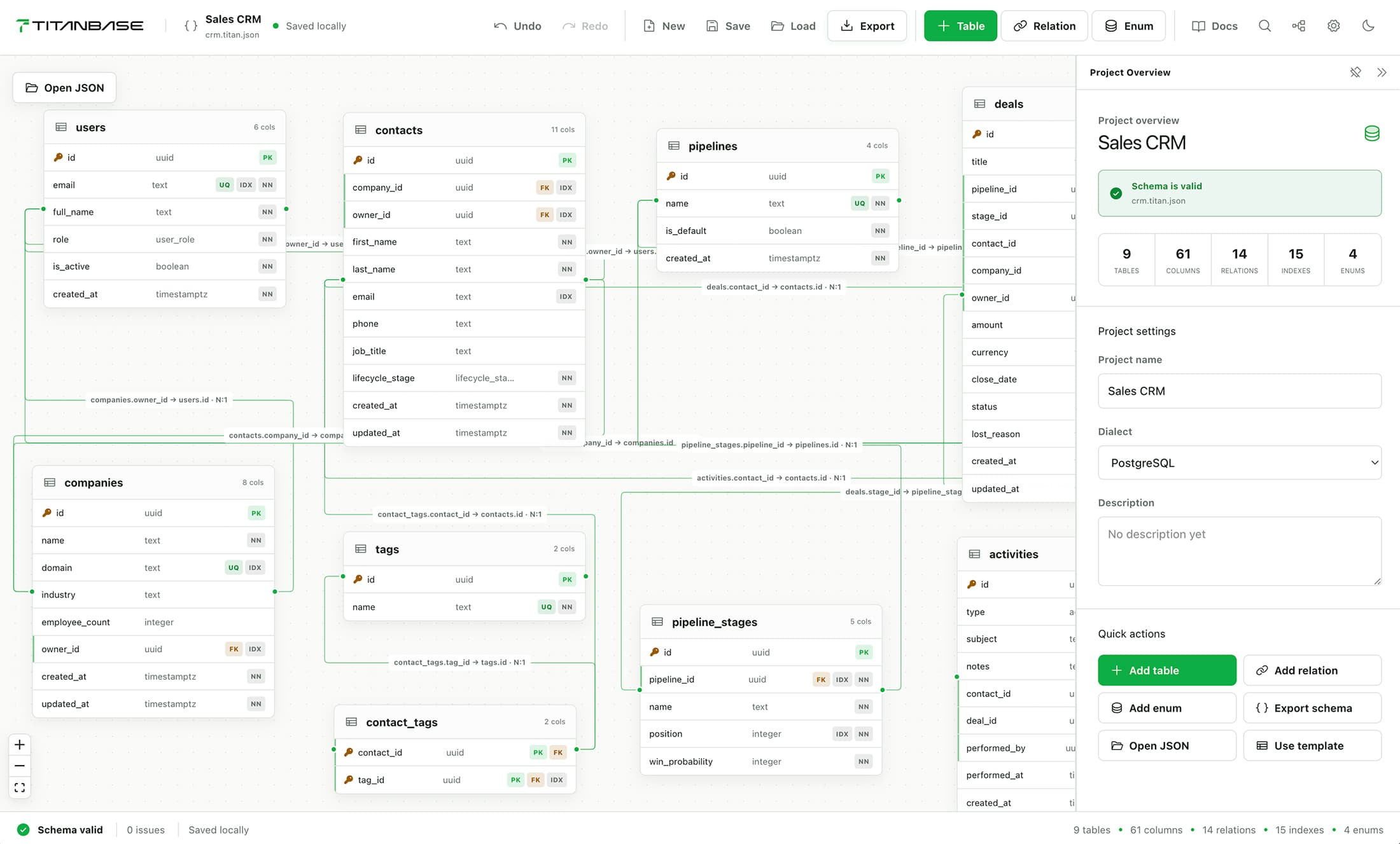Select the is_default column in pipelines
The height and width of the screenshot is (844, 1400).
click(777, 231)
